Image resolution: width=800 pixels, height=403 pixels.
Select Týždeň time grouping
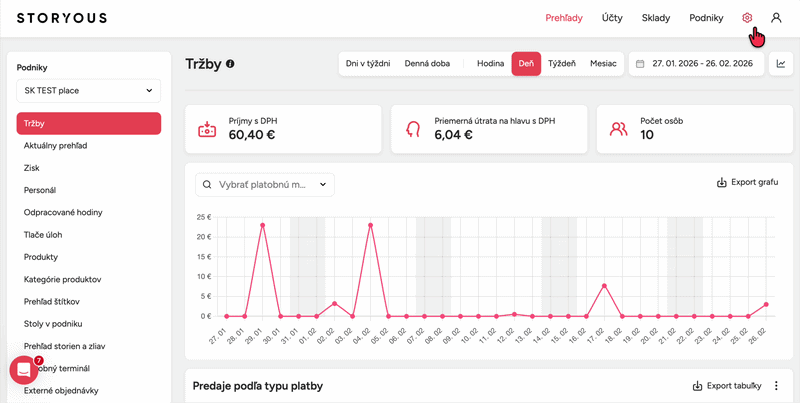(561, 64)
